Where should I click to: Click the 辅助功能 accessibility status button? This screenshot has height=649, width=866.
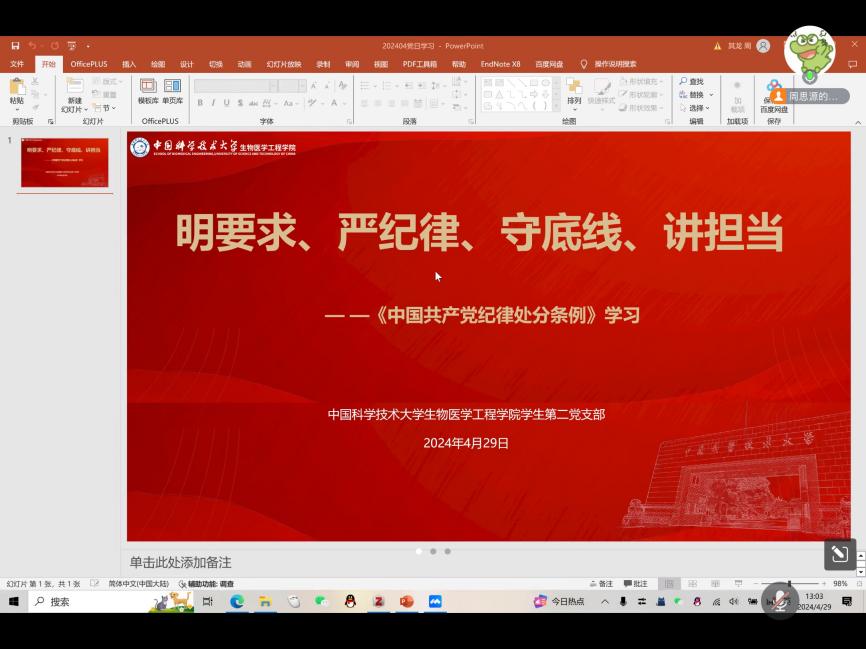tap(207, 584)
